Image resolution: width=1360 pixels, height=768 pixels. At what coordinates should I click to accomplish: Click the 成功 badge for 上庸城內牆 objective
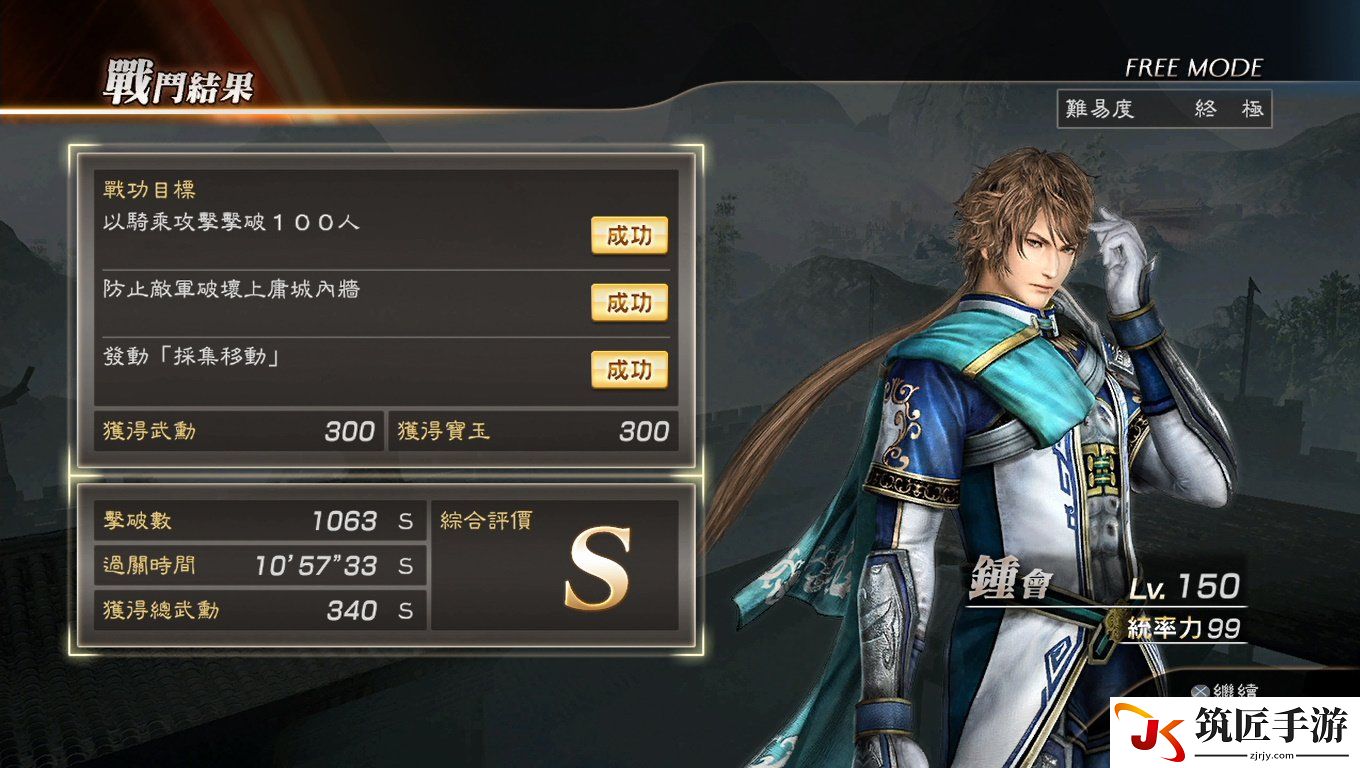point(629,302)
